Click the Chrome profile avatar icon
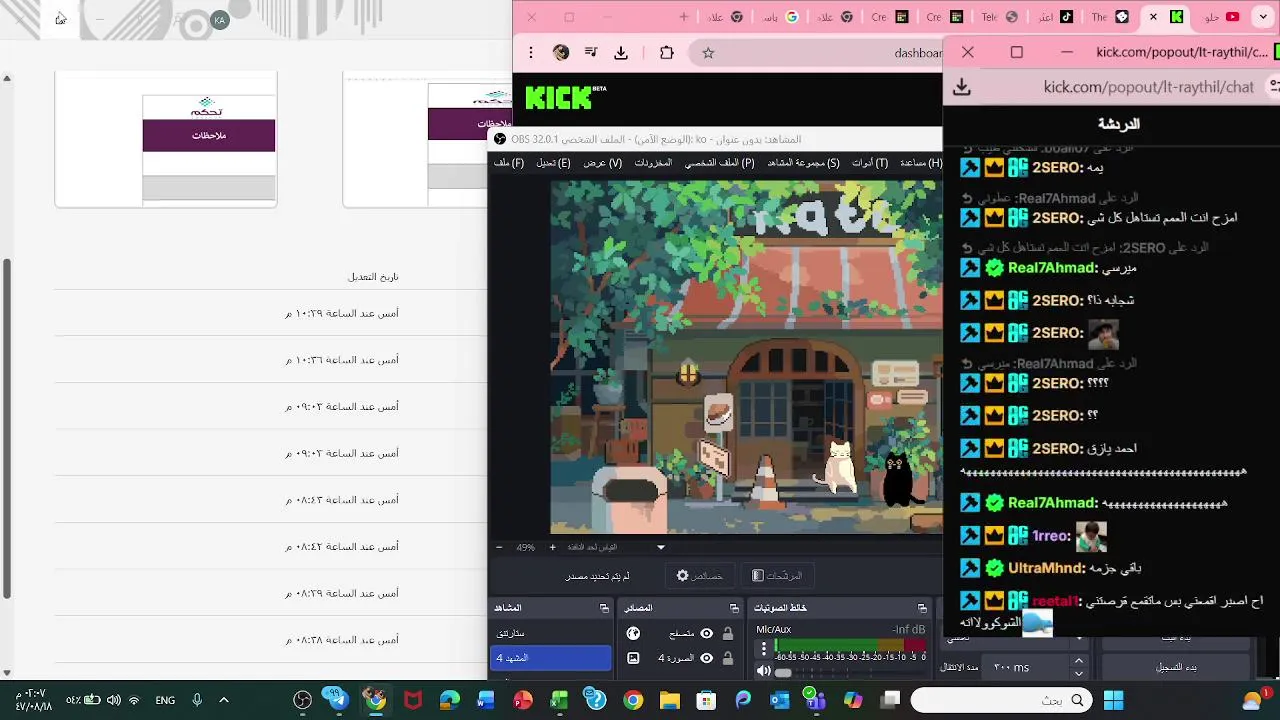Screen dimensions: 1280x720 click(561, 53)
